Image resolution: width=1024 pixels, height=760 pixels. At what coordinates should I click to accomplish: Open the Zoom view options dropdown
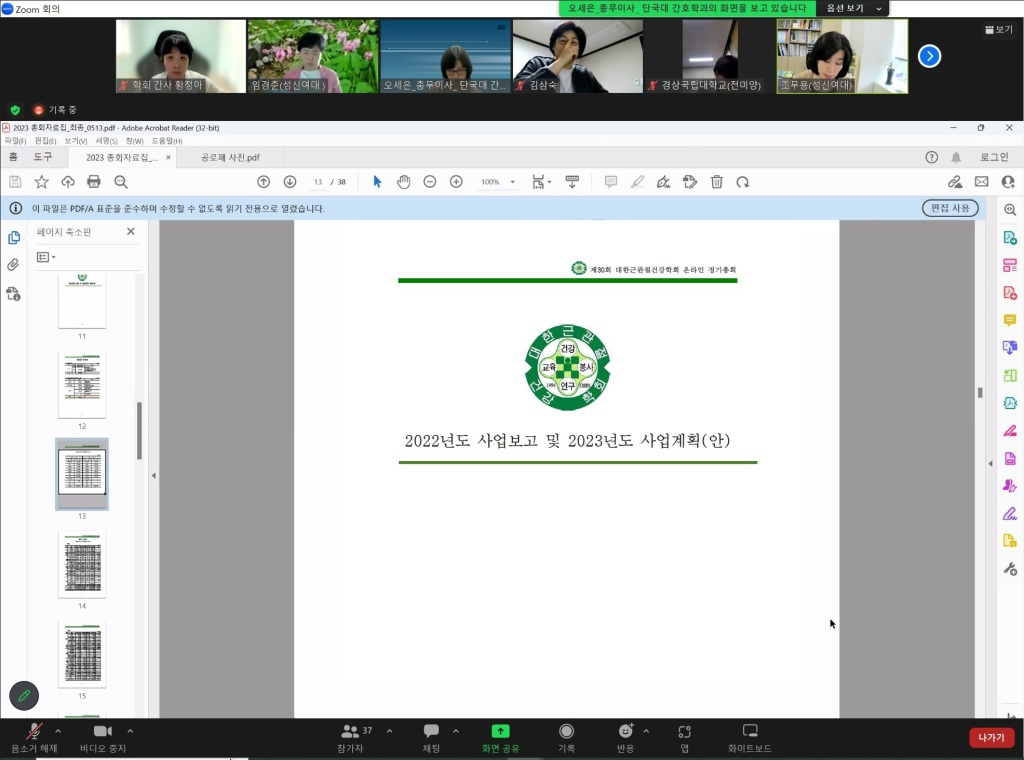click(x=854, y=8)
